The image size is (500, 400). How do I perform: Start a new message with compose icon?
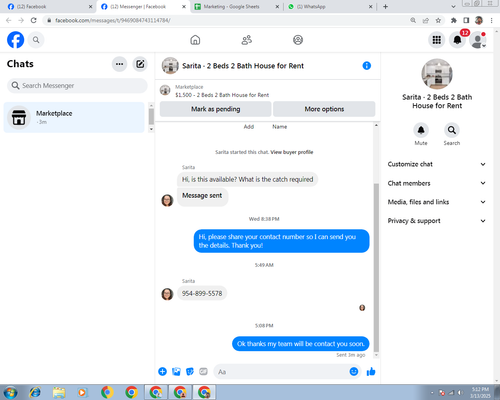coord(140,64)
